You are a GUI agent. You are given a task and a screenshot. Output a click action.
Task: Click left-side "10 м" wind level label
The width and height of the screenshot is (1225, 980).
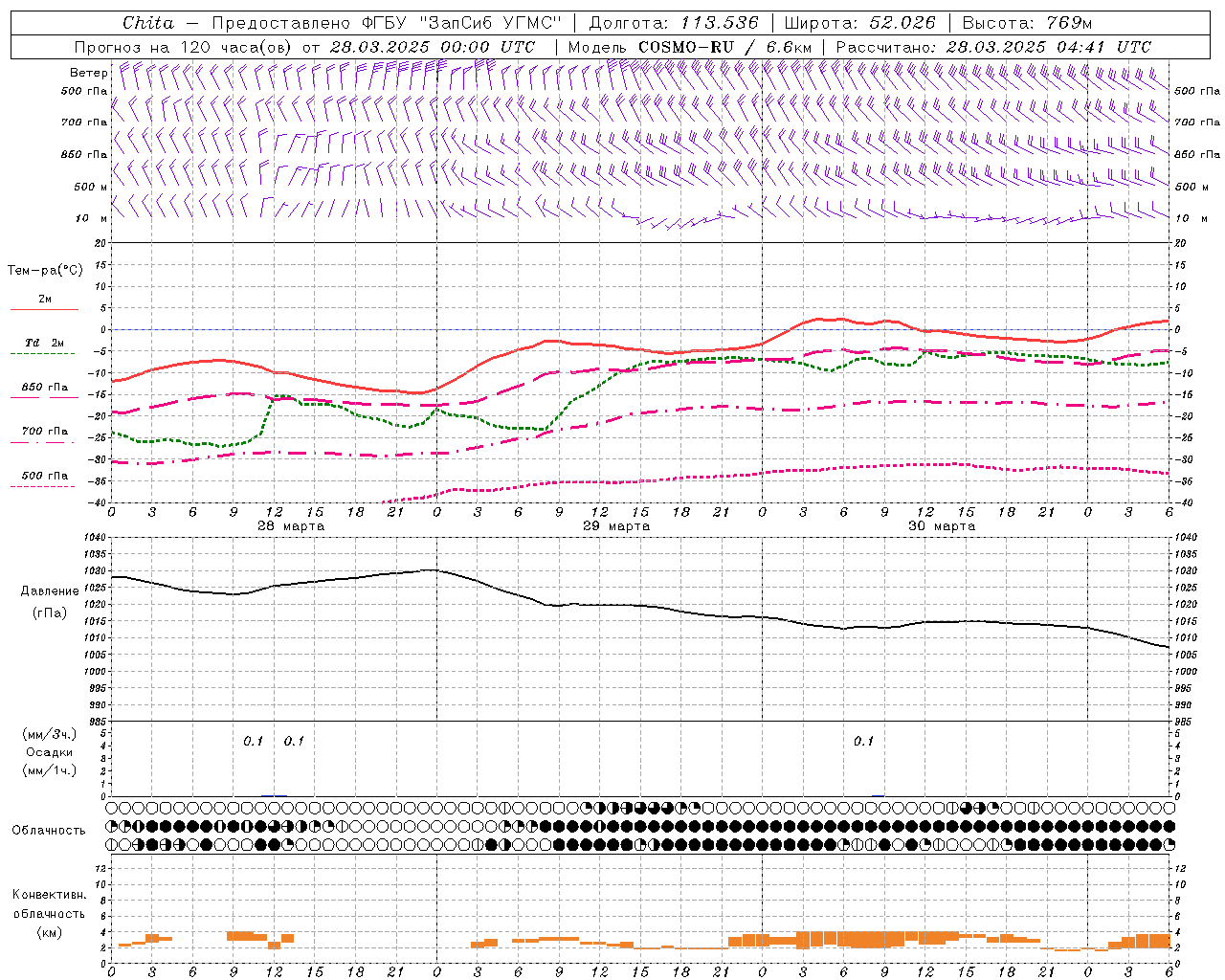click(x=92, y=218)
